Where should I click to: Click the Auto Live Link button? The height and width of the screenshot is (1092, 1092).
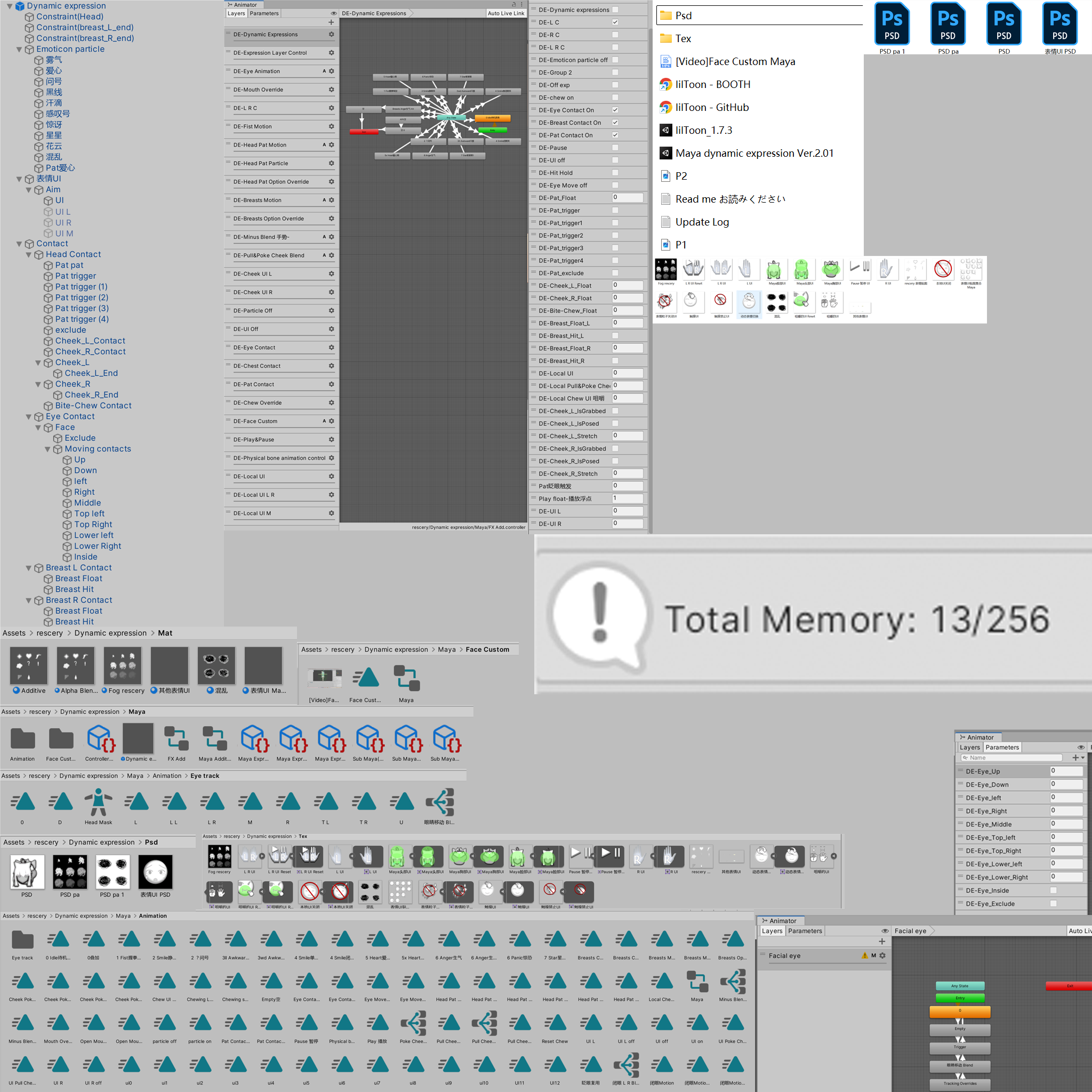click(505, 13)
